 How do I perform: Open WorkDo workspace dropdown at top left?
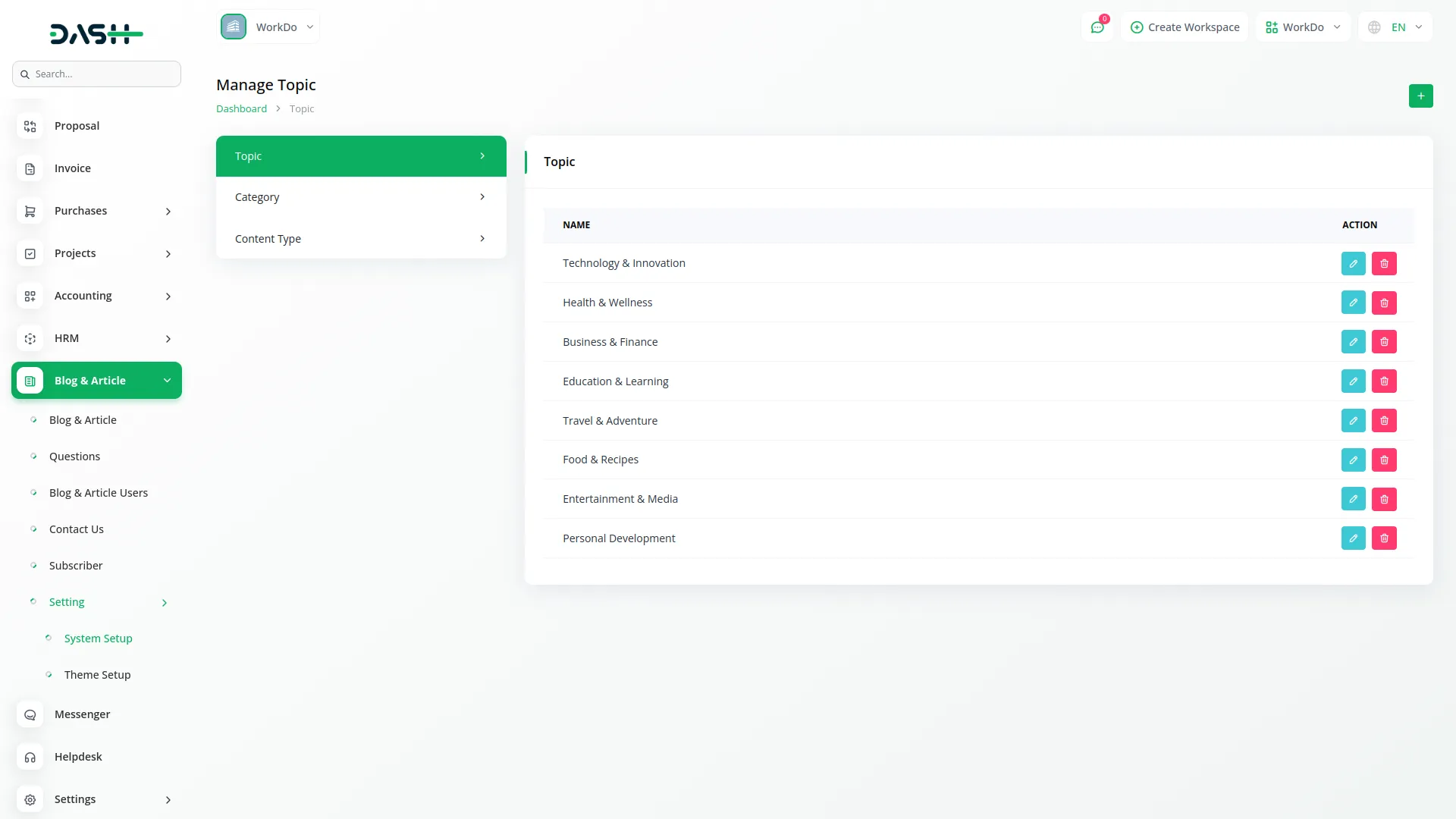[x=268, y=27]
